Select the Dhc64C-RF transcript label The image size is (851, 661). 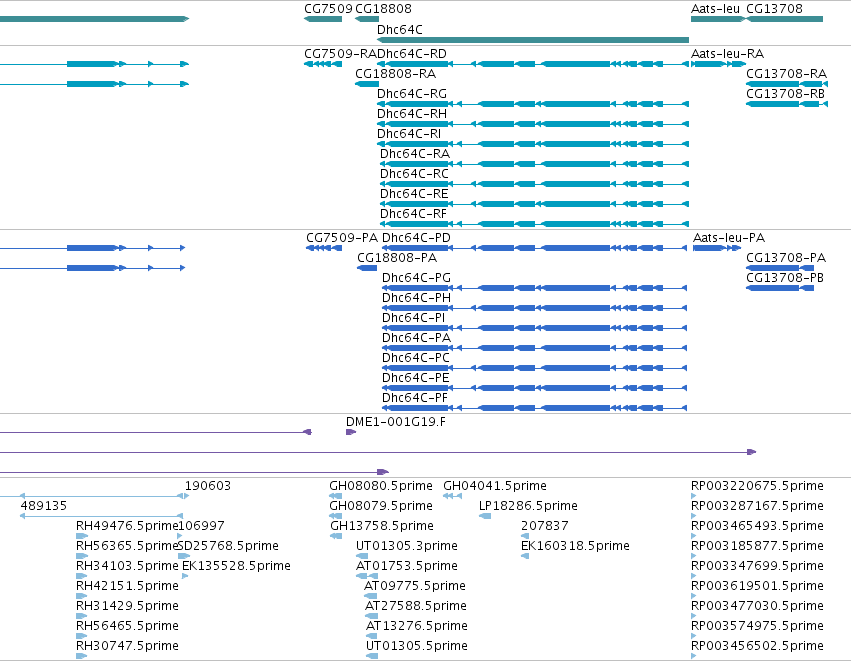(x=413, y=214)
